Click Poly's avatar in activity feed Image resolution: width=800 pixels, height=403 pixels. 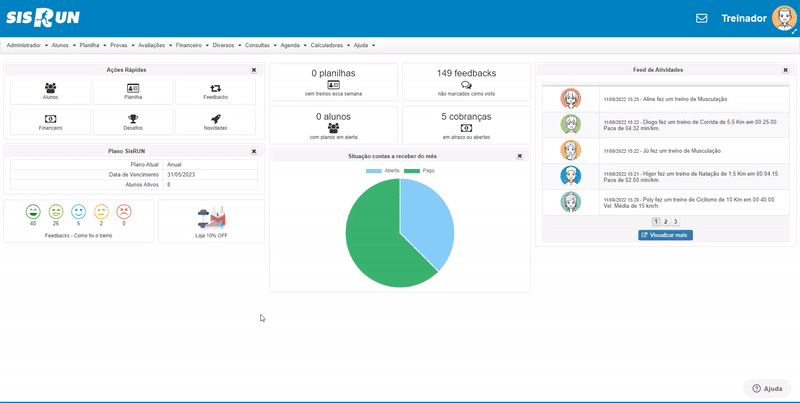570,202
